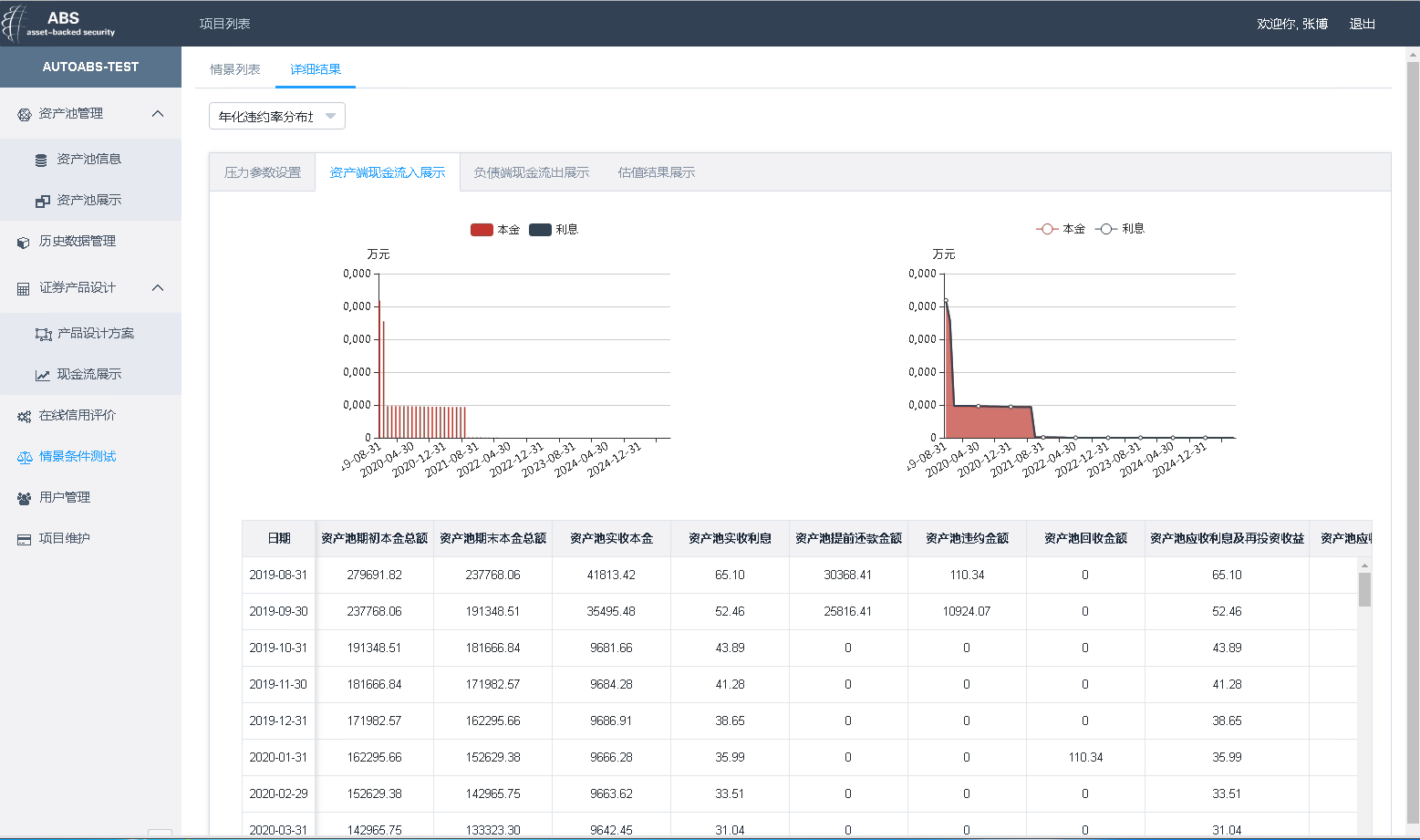
Task: Click the 退出 logout link
Action: coord(1363,24)
